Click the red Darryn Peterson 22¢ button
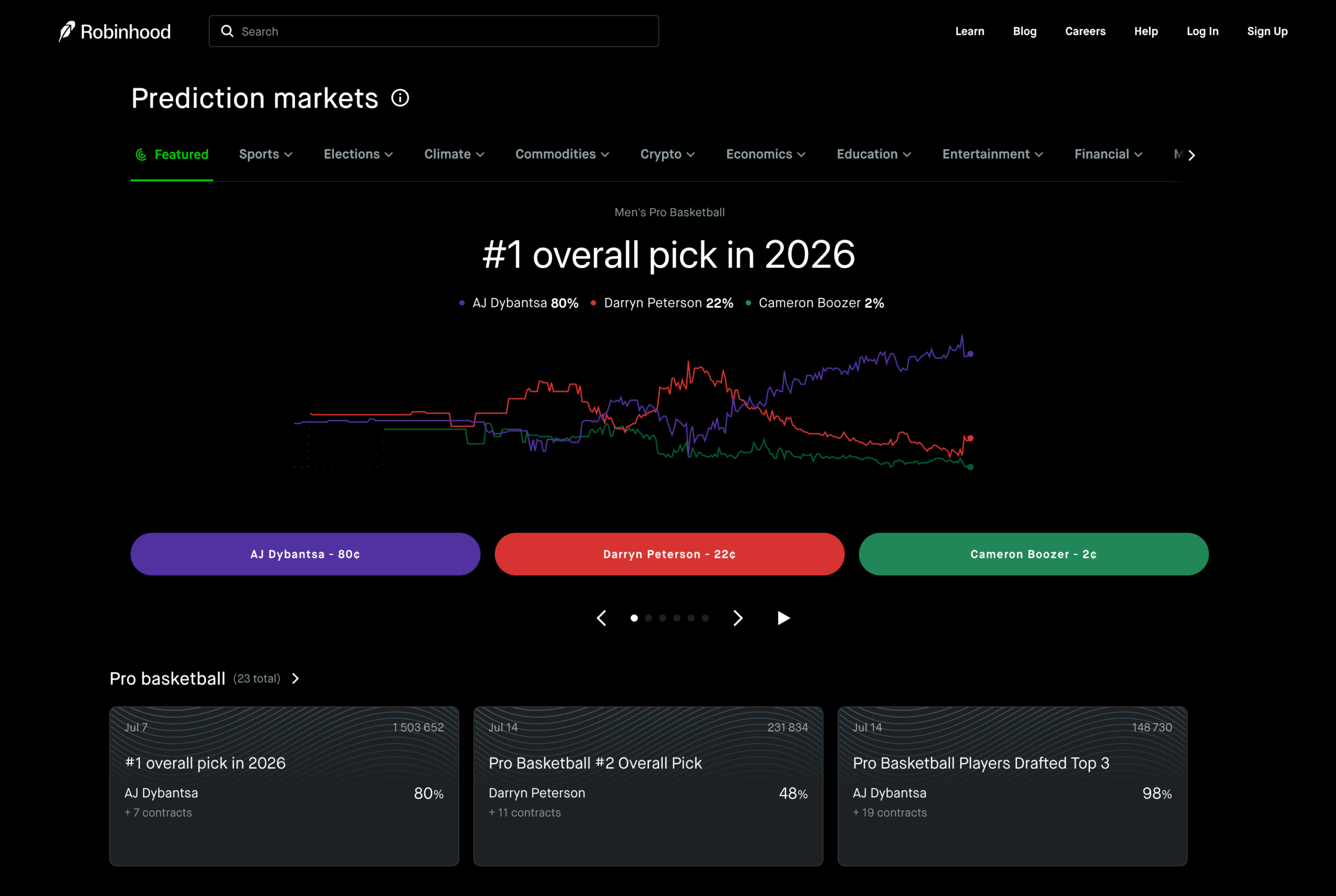 pos(669,554)
